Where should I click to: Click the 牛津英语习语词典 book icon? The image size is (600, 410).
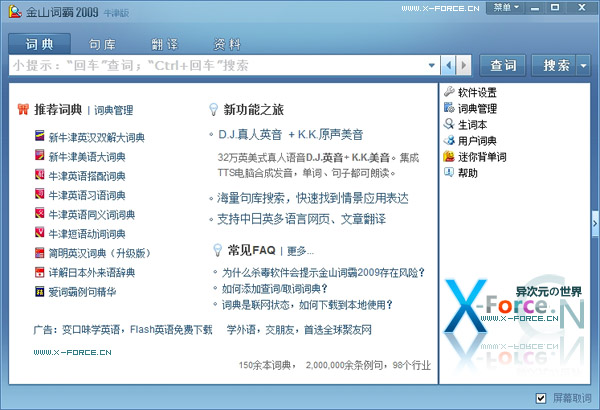click(x=40, y=194)
